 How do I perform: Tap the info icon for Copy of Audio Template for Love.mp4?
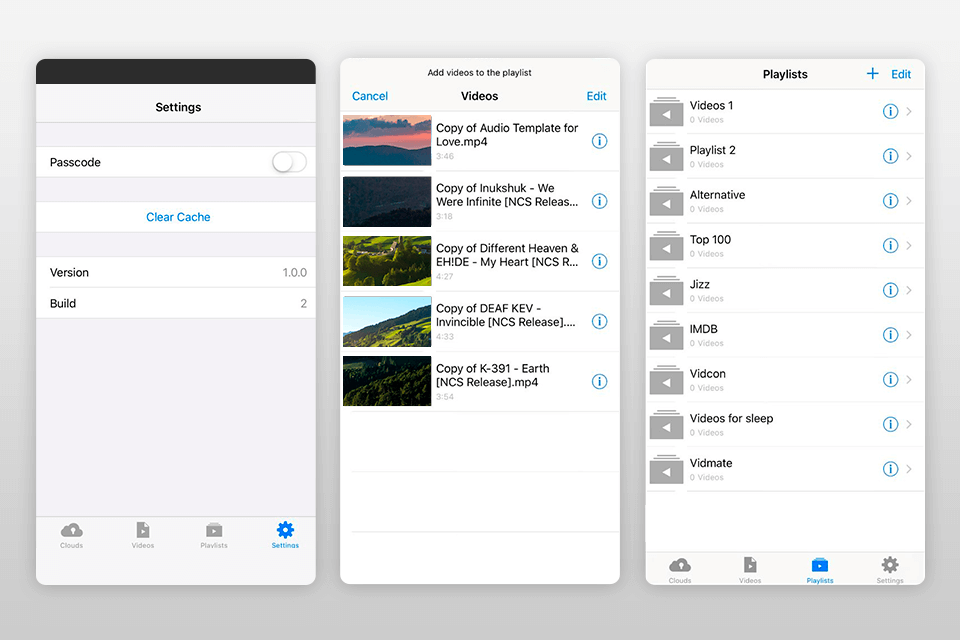tap(599, 141)
